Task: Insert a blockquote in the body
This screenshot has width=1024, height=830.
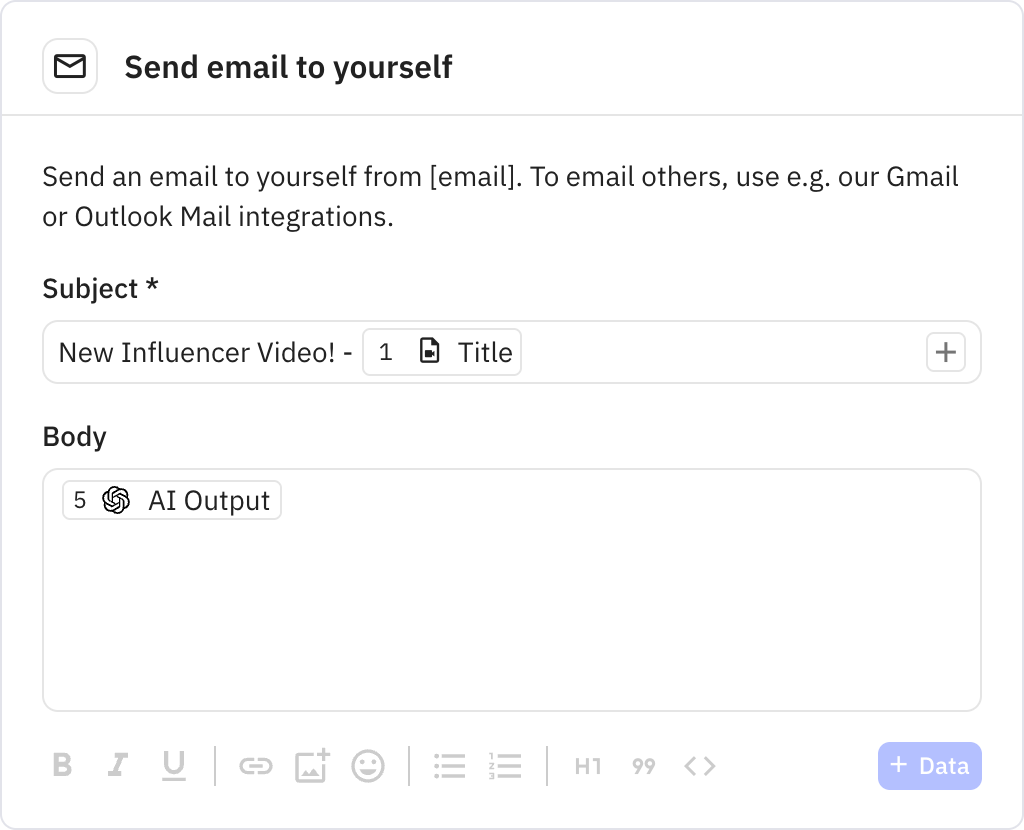Action: (x=643, y=766)
